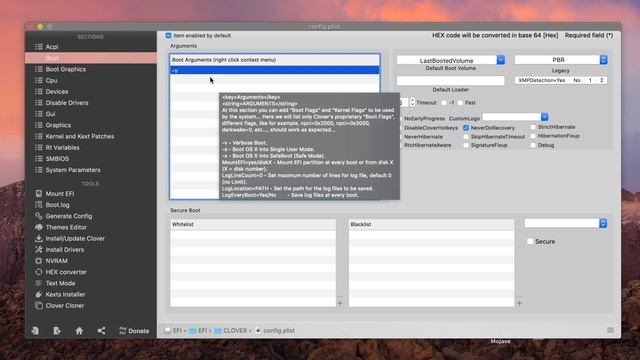Select the SMBIOS section
The image size is (640, 360).
pos(91,159)
